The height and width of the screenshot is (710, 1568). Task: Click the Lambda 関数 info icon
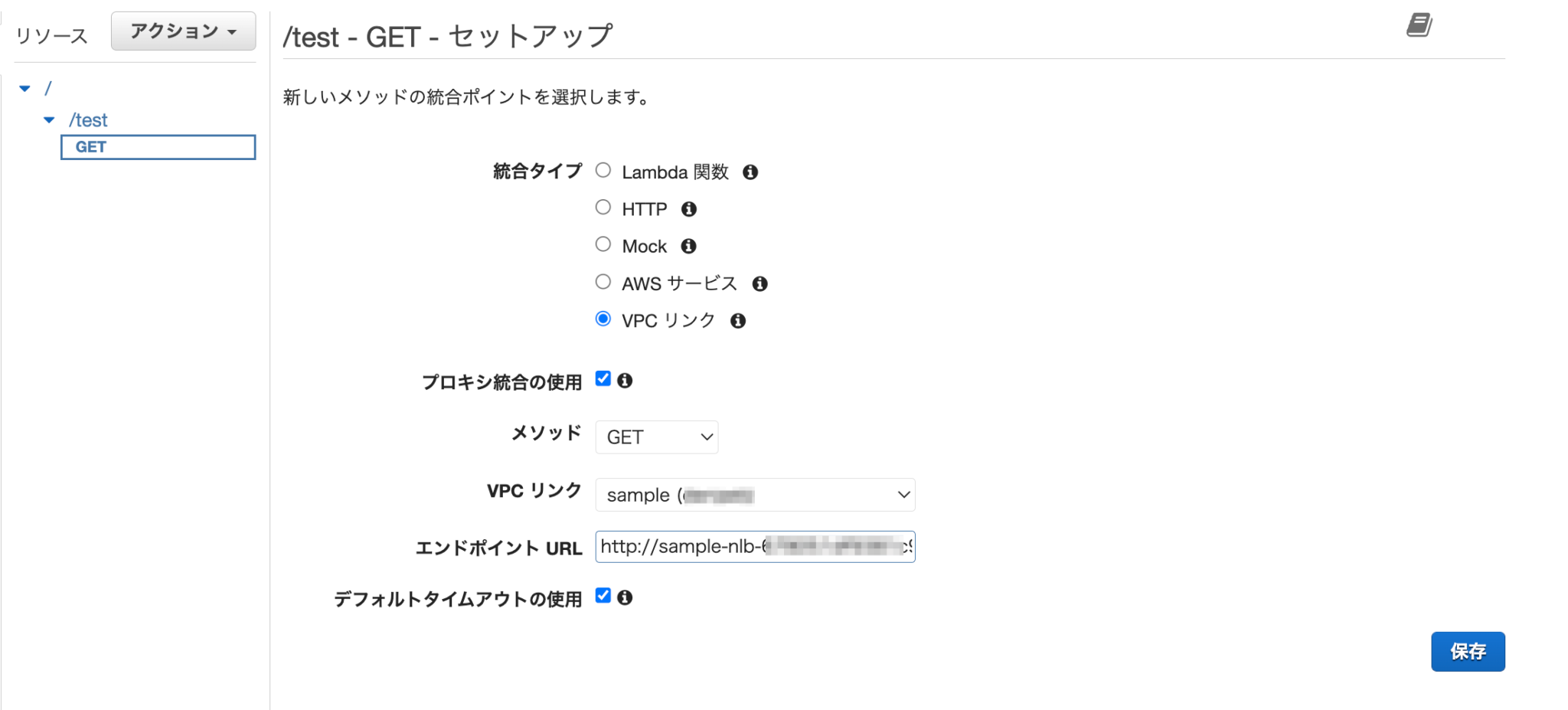[x=751, y=172]
